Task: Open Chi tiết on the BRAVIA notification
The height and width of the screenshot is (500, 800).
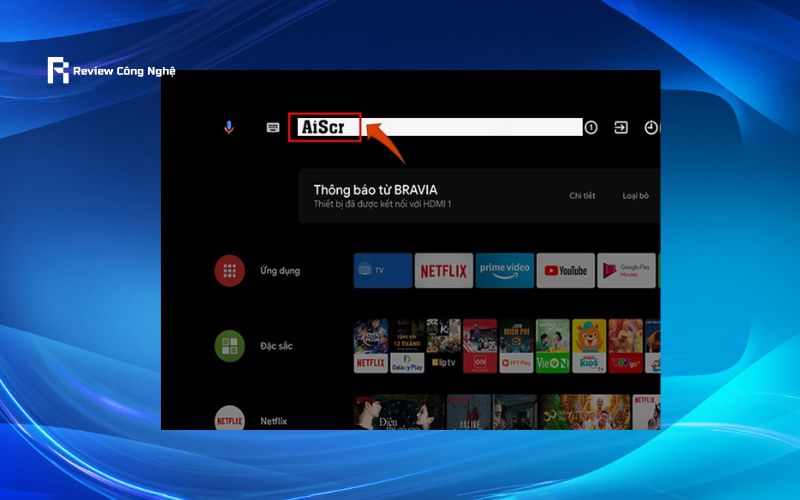Action: click(582, 195)
